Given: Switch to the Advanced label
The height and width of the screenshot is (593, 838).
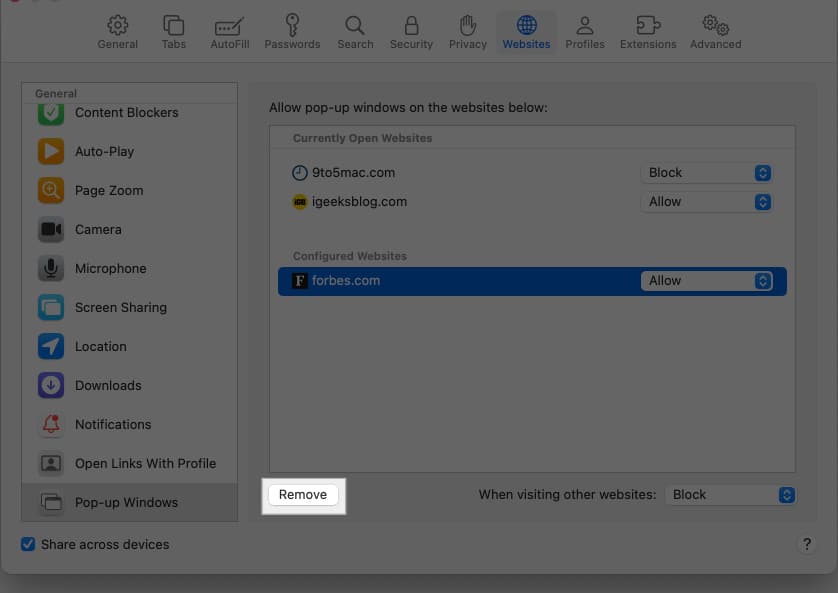Looking at the screenshot, I should 716,44.
